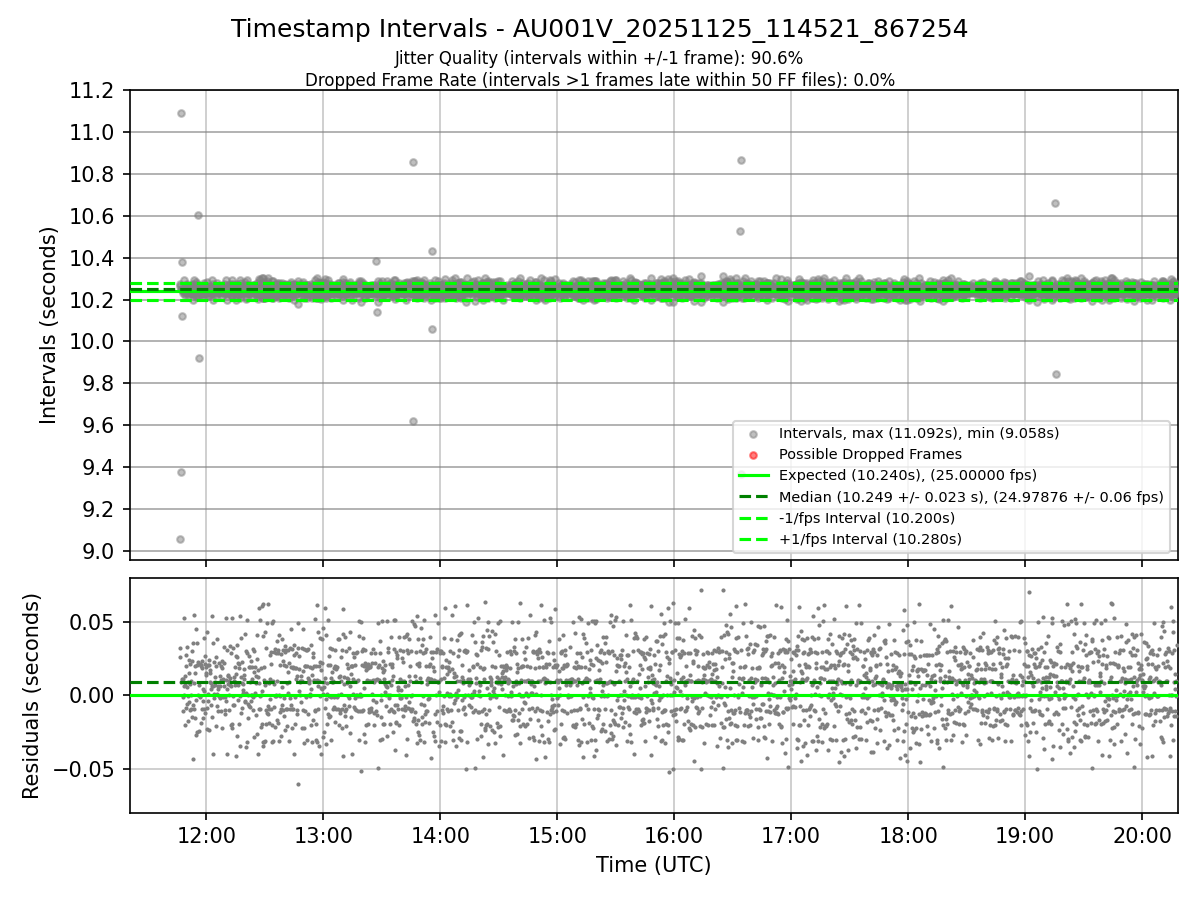Click the '13:00' x-axis tick label
The width and height of the screenshot is (1200, 900).
click(x=323, y=836)
